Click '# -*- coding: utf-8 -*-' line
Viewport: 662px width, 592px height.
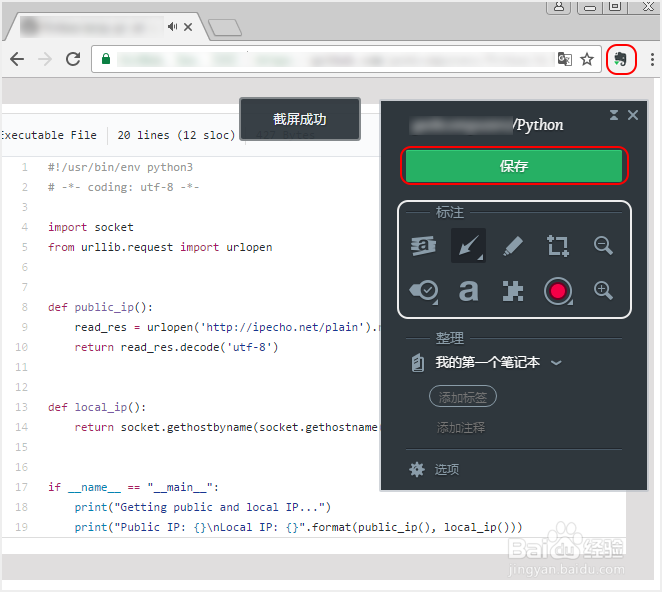coord(123,187)
